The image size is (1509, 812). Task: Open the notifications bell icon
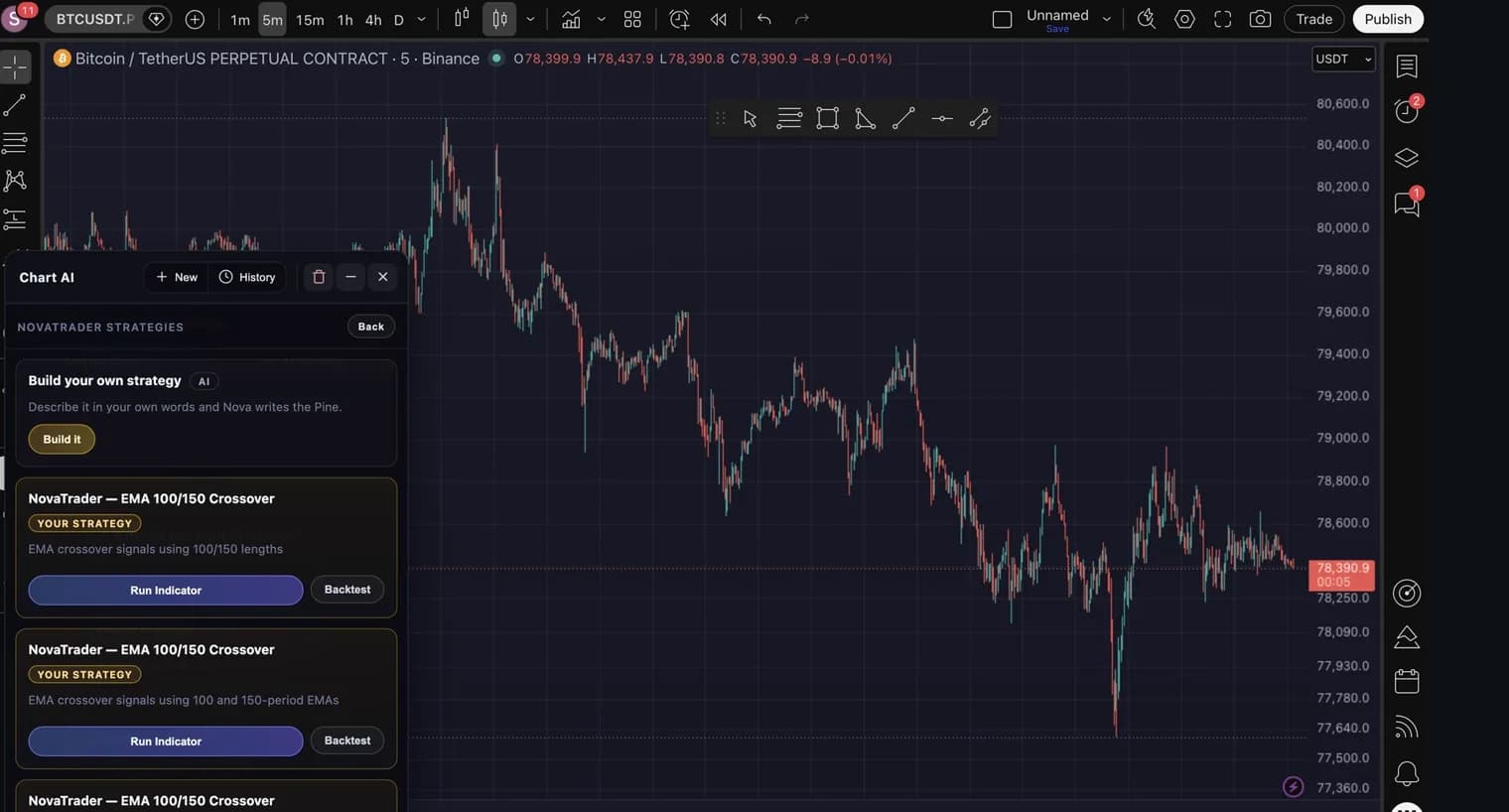1407,772
